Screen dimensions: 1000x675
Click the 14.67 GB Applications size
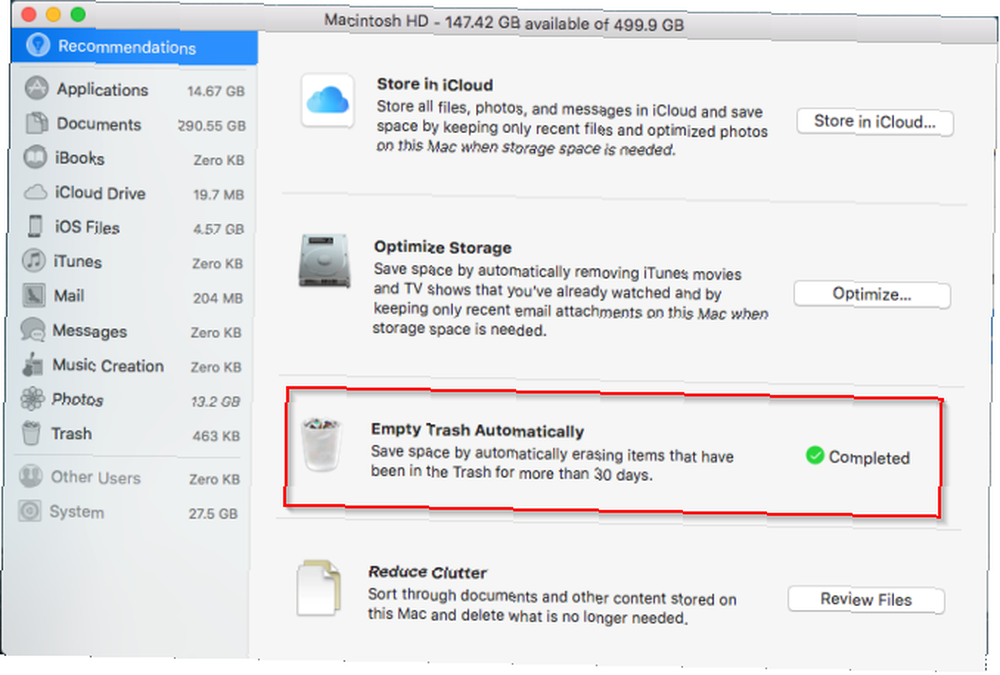[216, 91]
